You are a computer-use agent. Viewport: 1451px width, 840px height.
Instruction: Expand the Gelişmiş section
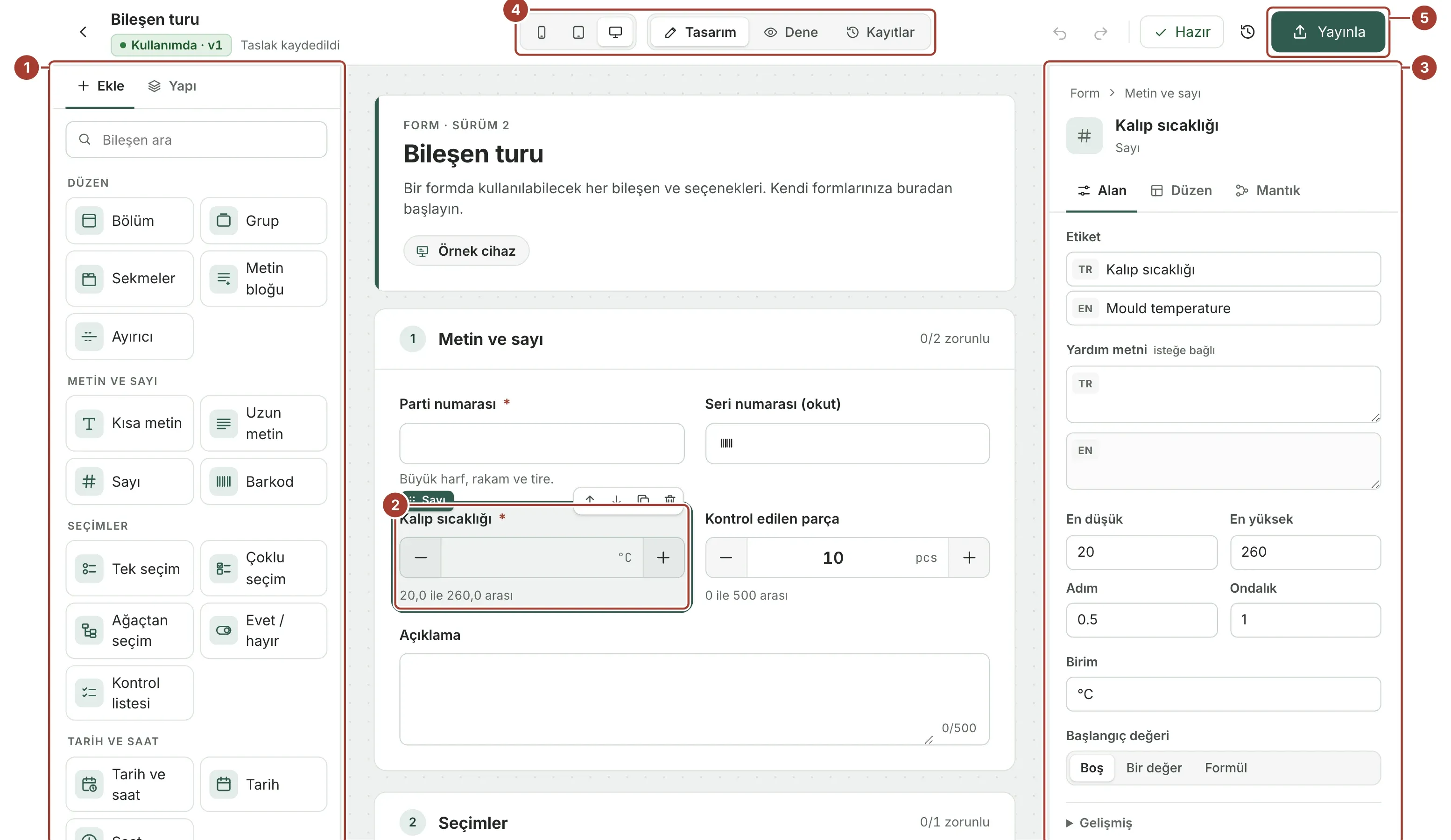tap(1099, 823)
